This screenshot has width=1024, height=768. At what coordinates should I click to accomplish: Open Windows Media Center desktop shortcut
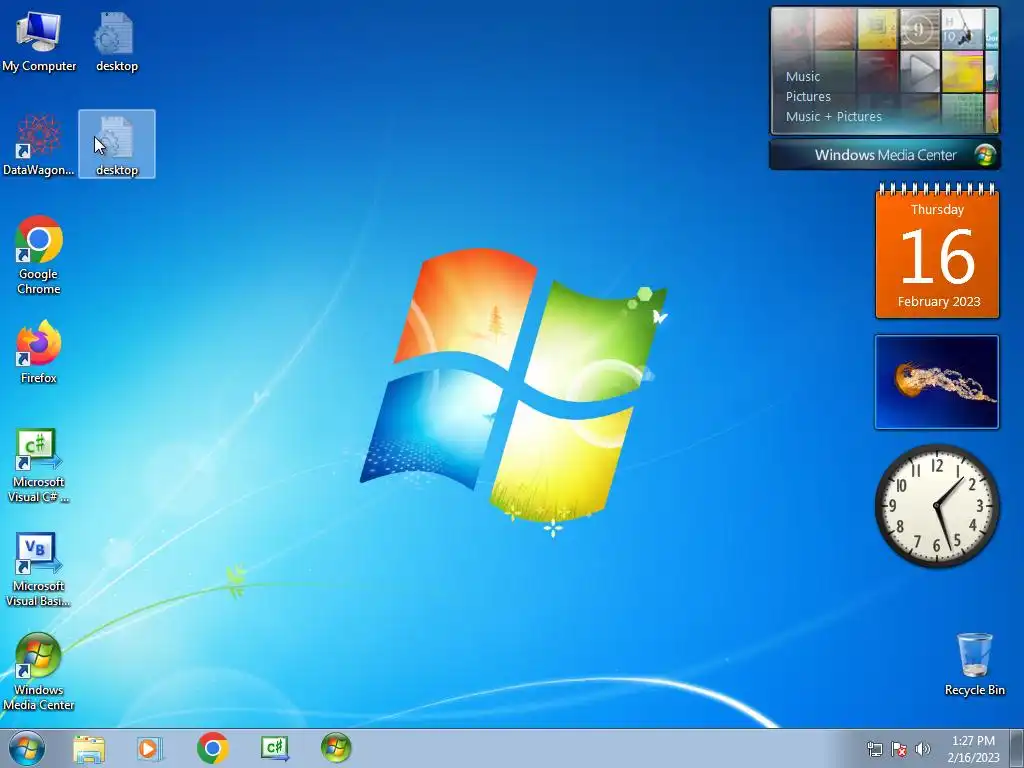coord(39,671)
